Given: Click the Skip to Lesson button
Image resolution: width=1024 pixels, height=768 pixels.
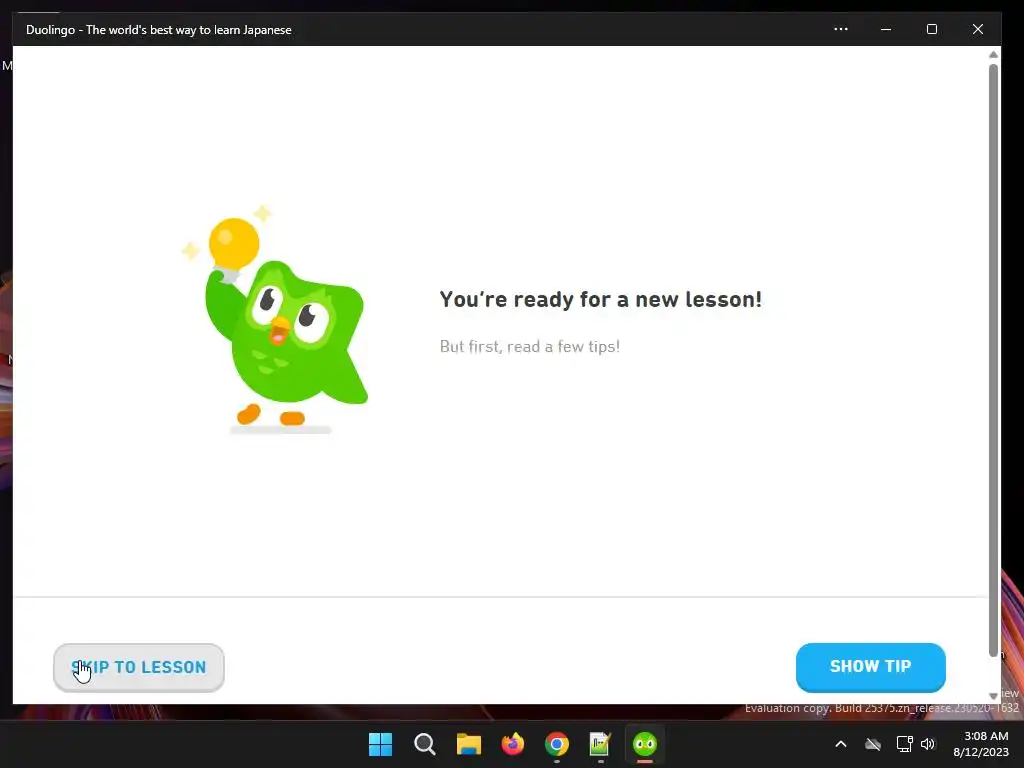Looking at the screenshot, I should click(x=138, y=667).
